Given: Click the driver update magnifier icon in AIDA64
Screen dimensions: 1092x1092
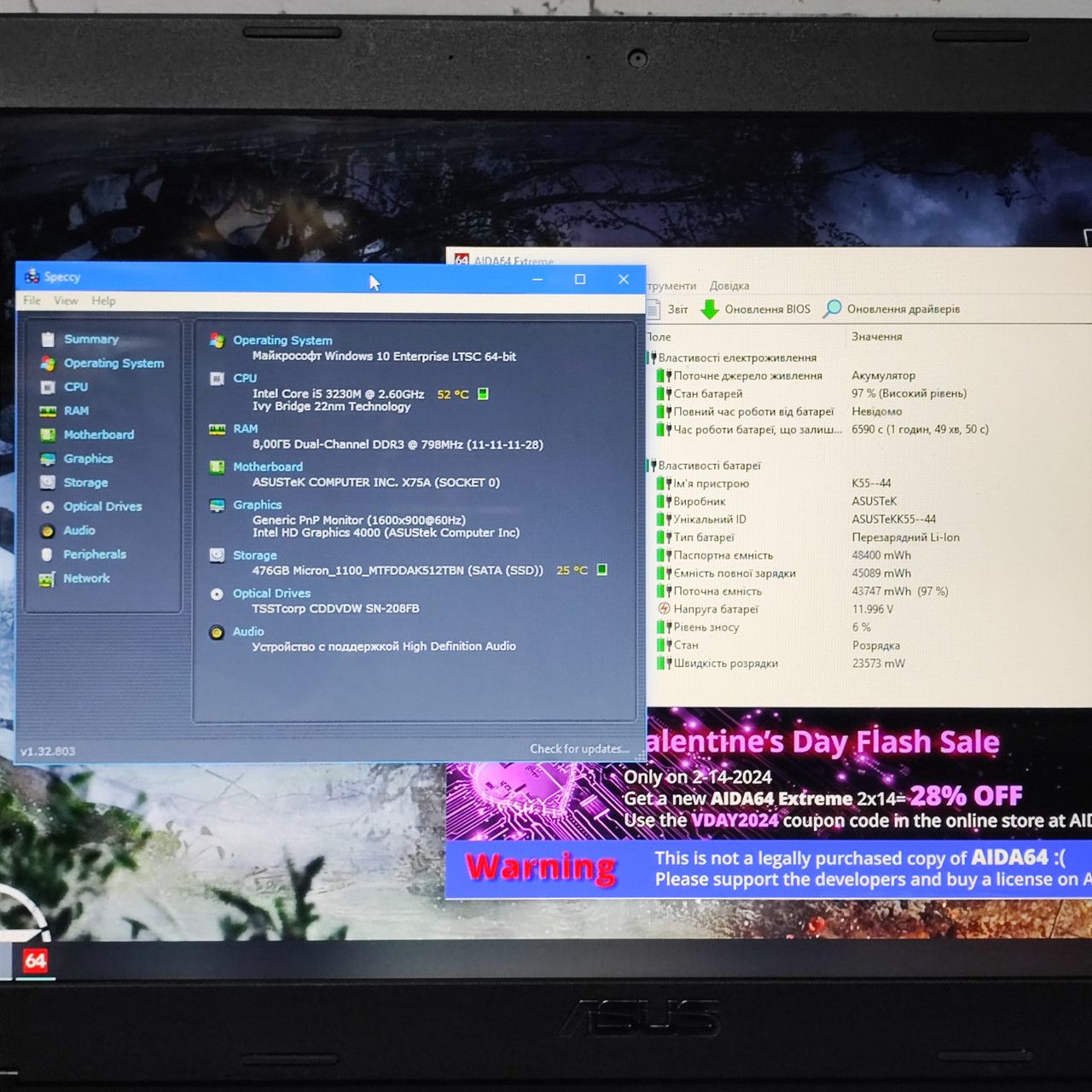Looking at the screenshot, I should pos(832,309).
